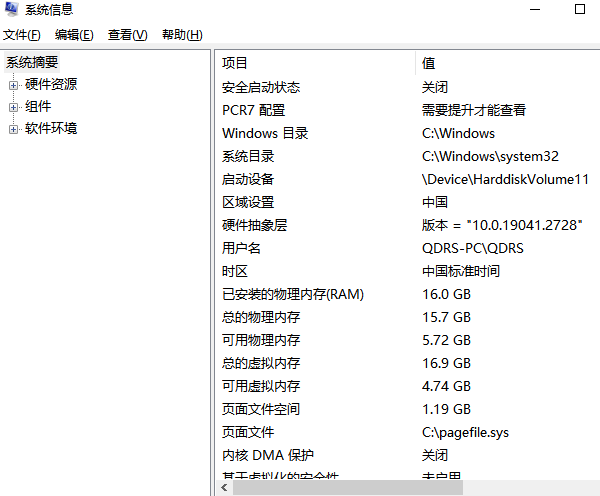Click the value \Device\HarddiskVolume11
The width and height of the screenshot is (600, 496).
505,179
